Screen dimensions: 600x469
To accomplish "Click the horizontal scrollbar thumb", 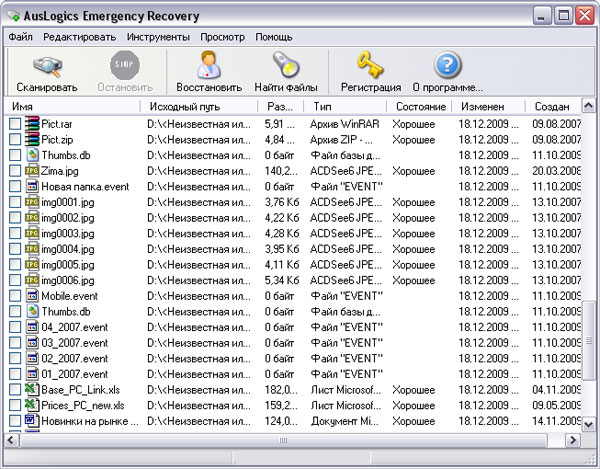I will [x=283, y=440].
